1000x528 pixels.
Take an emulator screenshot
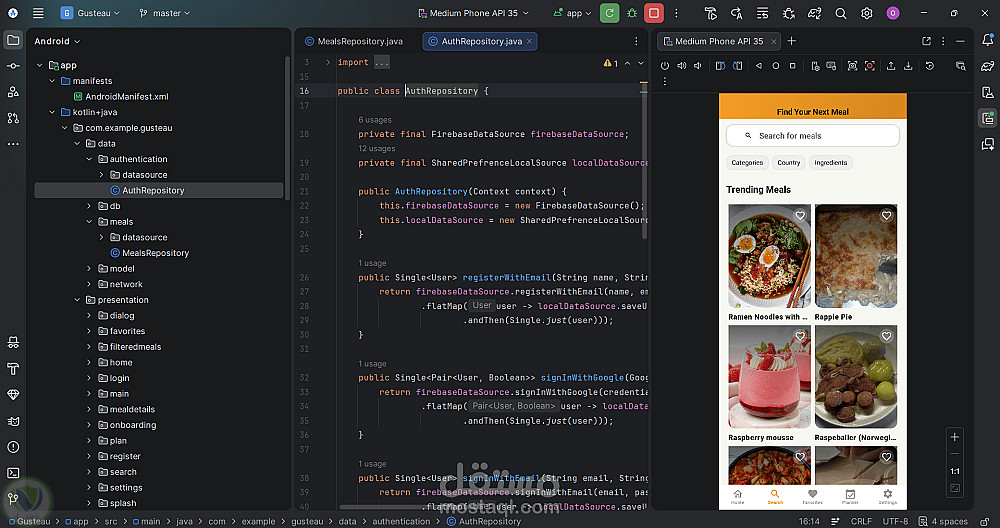click(x=852, y=66)
